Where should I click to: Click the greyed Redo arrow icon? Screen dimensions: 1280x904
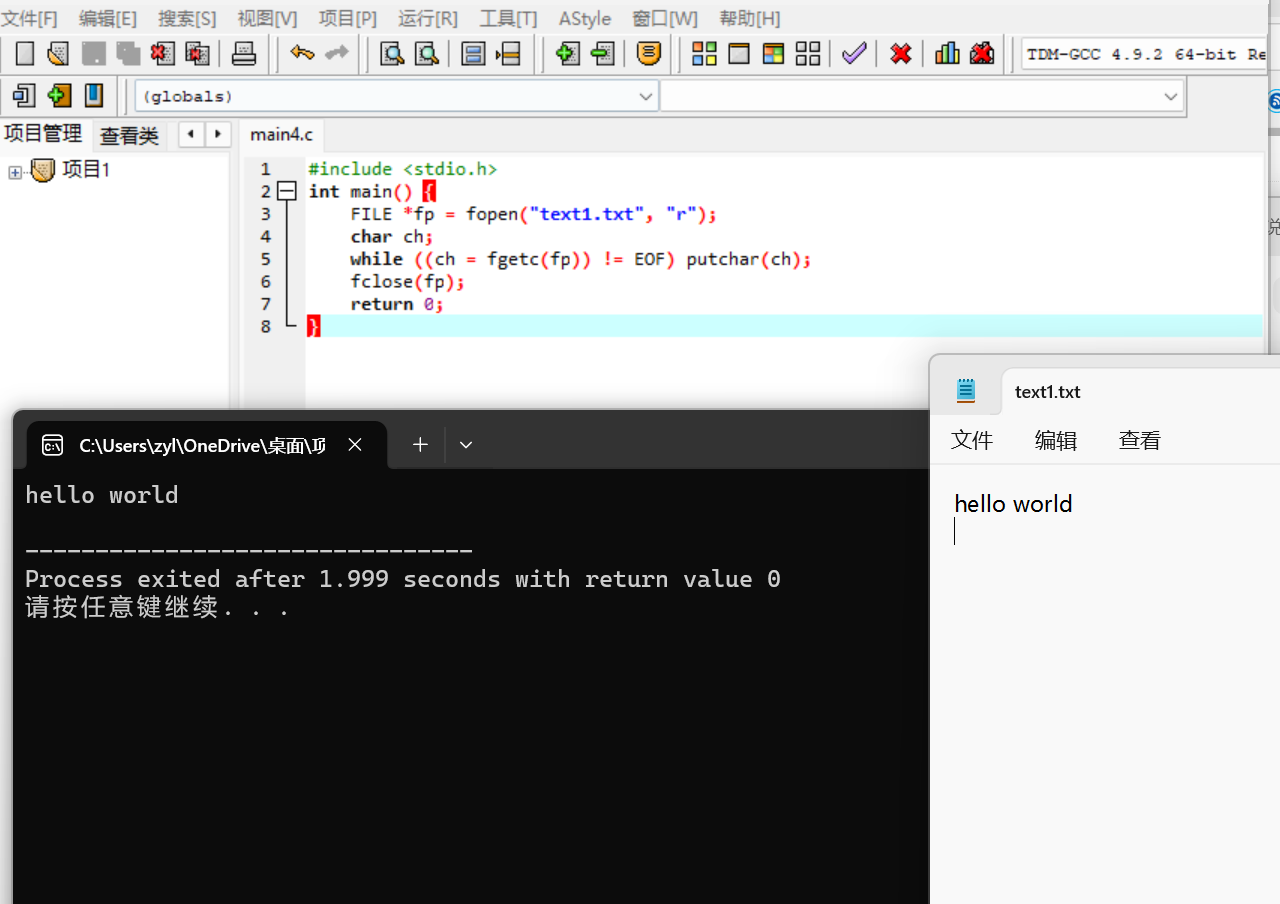pyautogui.click(x=337, y=53)
